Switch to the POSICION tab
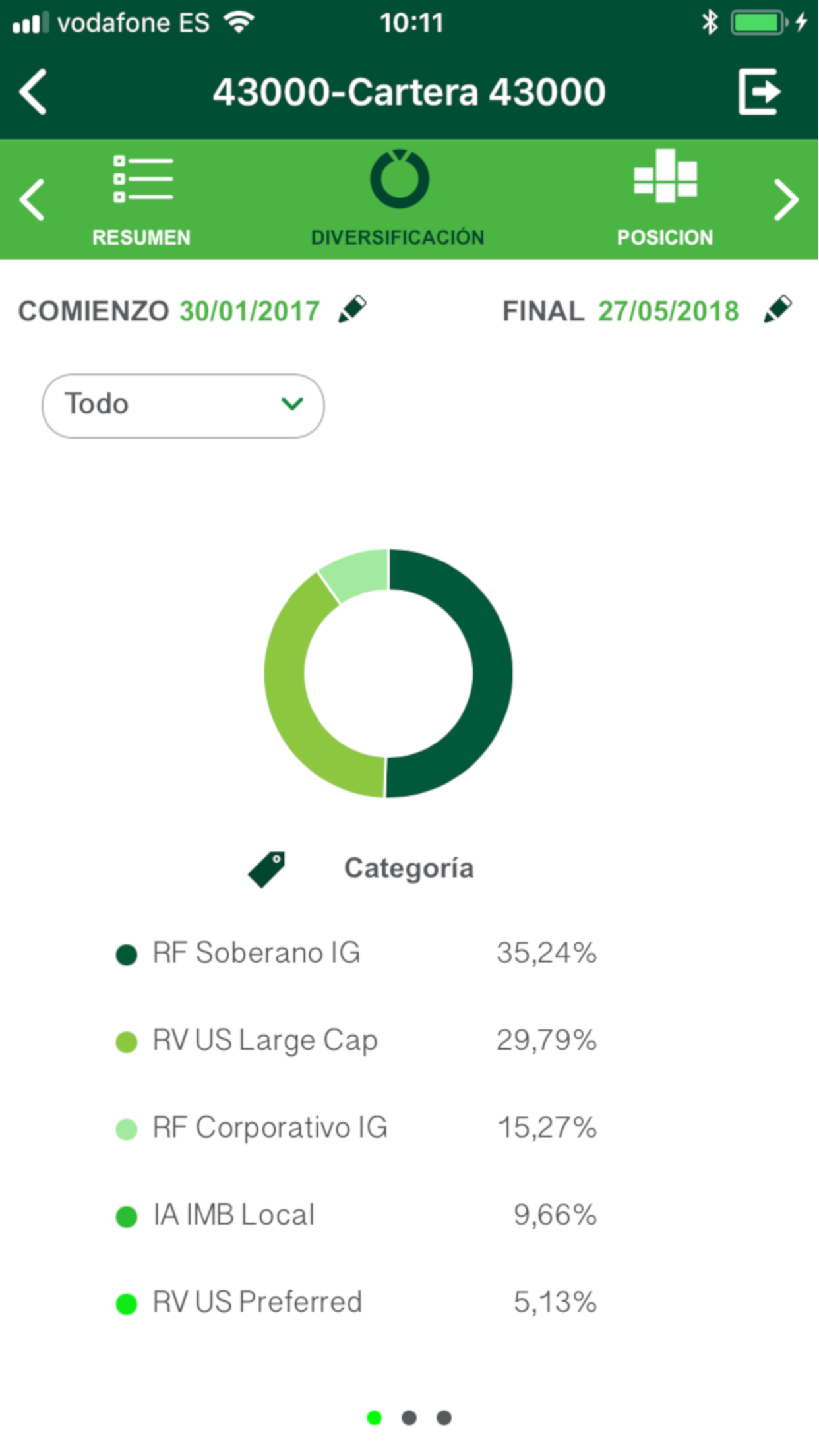The height and width of the screenshot is (1456, 819). [x=665, y=237]
